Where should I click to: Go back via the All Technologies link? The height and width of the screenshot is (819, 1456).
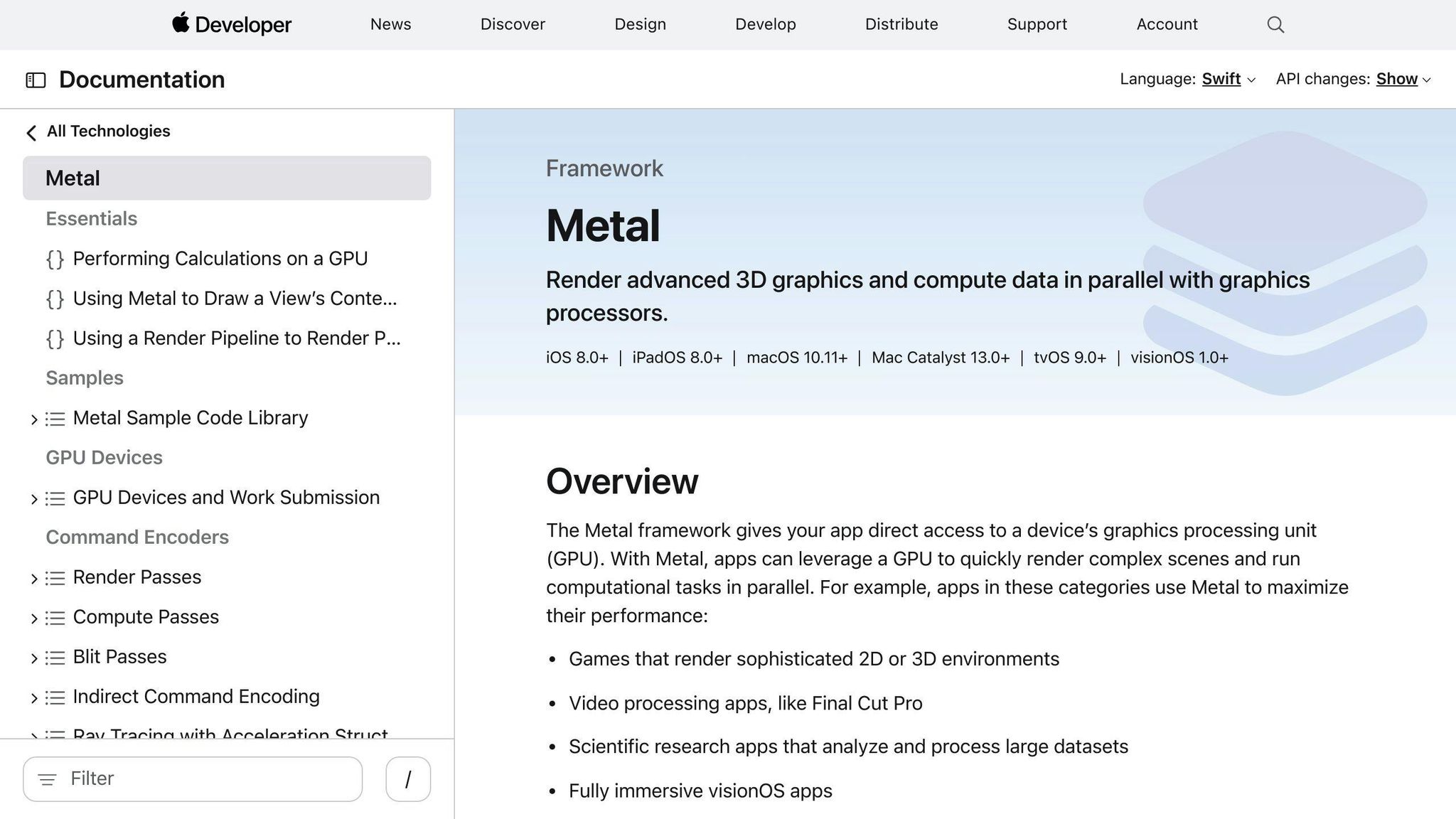(108, 131)
